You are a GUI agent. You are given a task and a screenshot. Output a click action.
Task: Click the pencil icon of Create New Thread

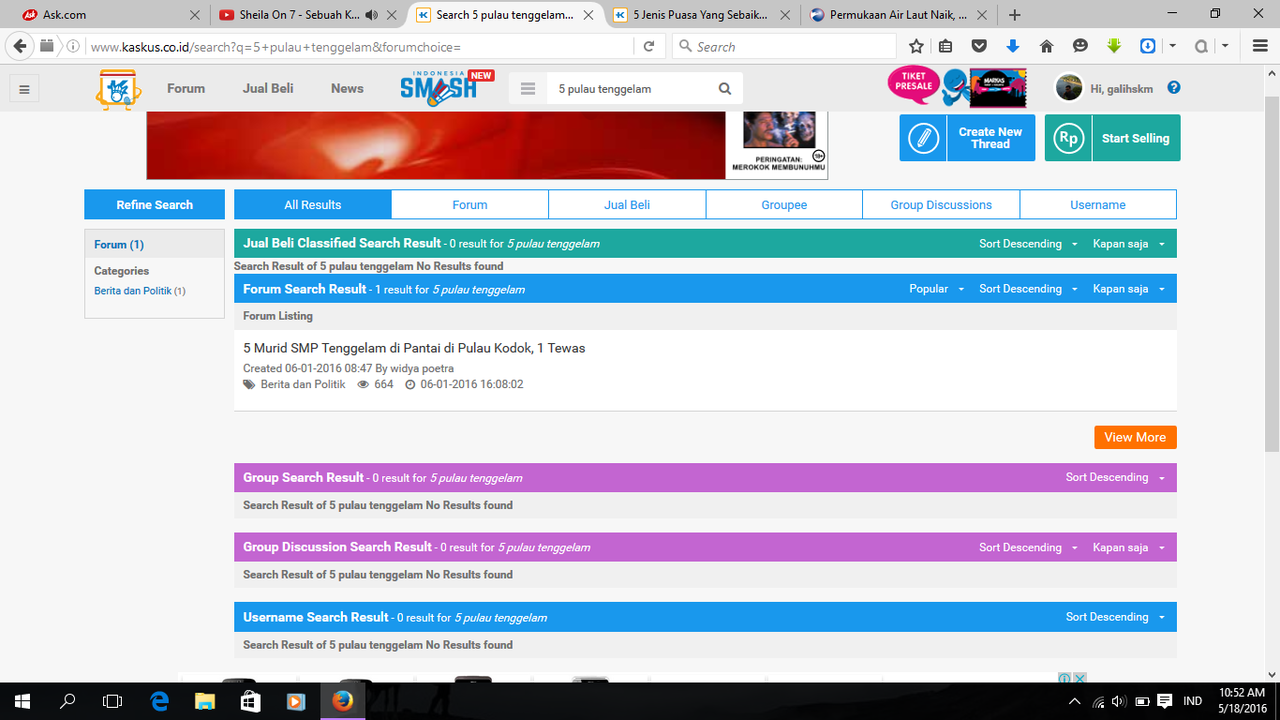pos(923,138)
